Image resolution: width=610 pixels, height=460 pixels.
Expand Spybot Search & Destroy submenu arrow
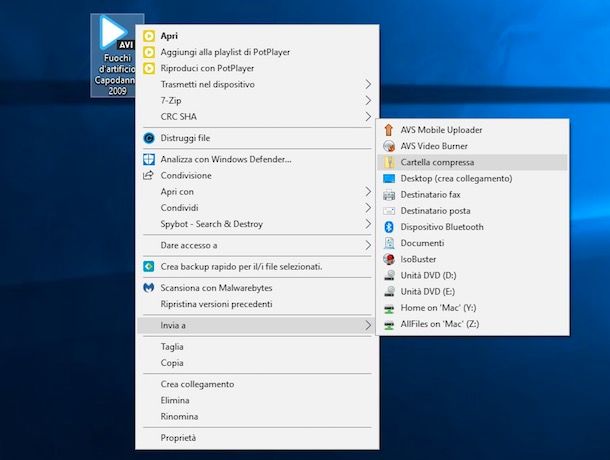click(x=368, y=224)
